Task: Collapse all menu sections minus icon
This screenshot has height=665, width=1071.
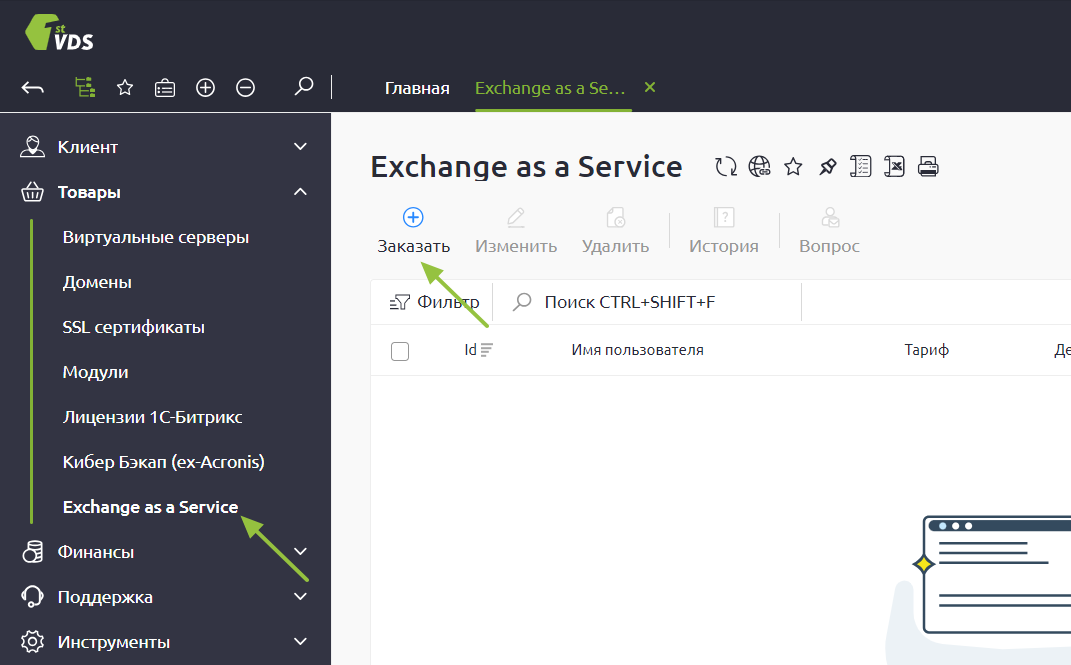Action: tap(245, 87)
